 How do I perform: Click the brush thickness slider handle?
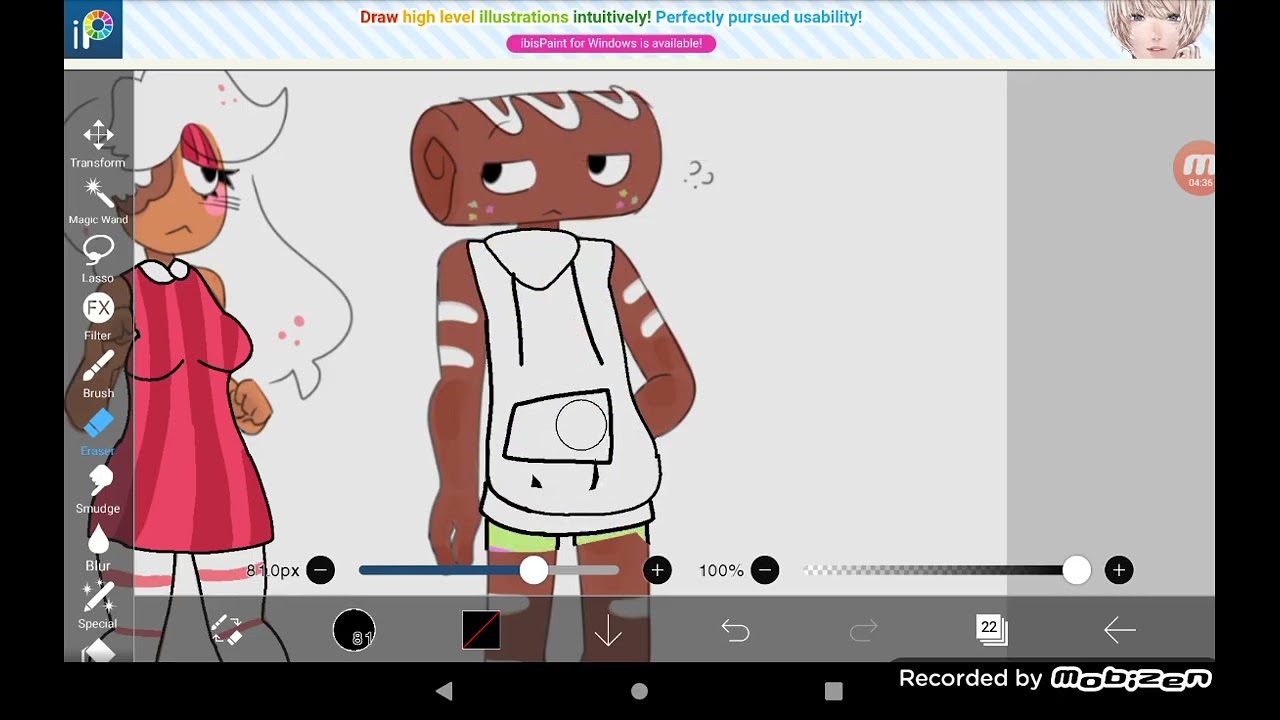pos(534,570)
